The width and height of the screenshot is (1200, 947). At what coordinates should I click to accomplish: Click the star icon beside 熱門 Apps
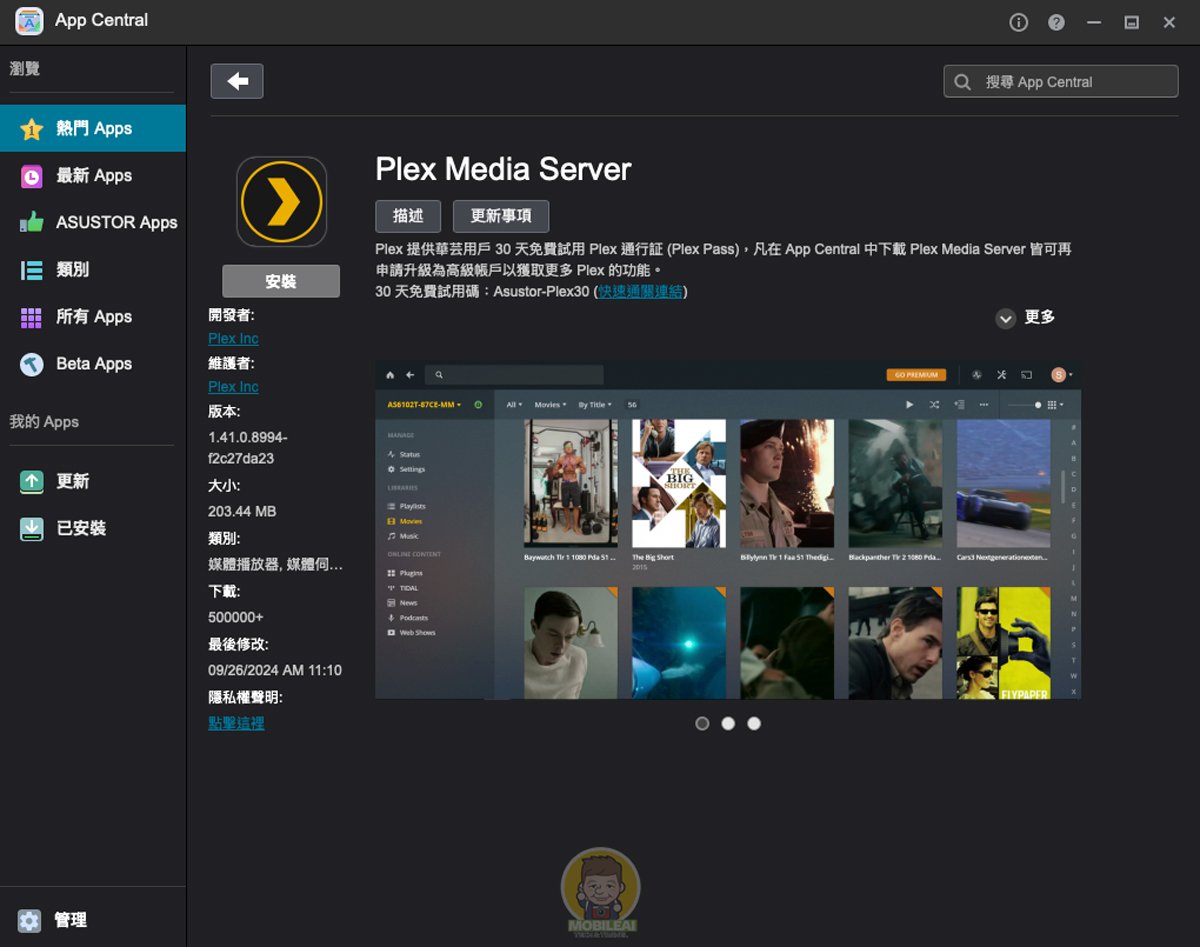[32, 128]
